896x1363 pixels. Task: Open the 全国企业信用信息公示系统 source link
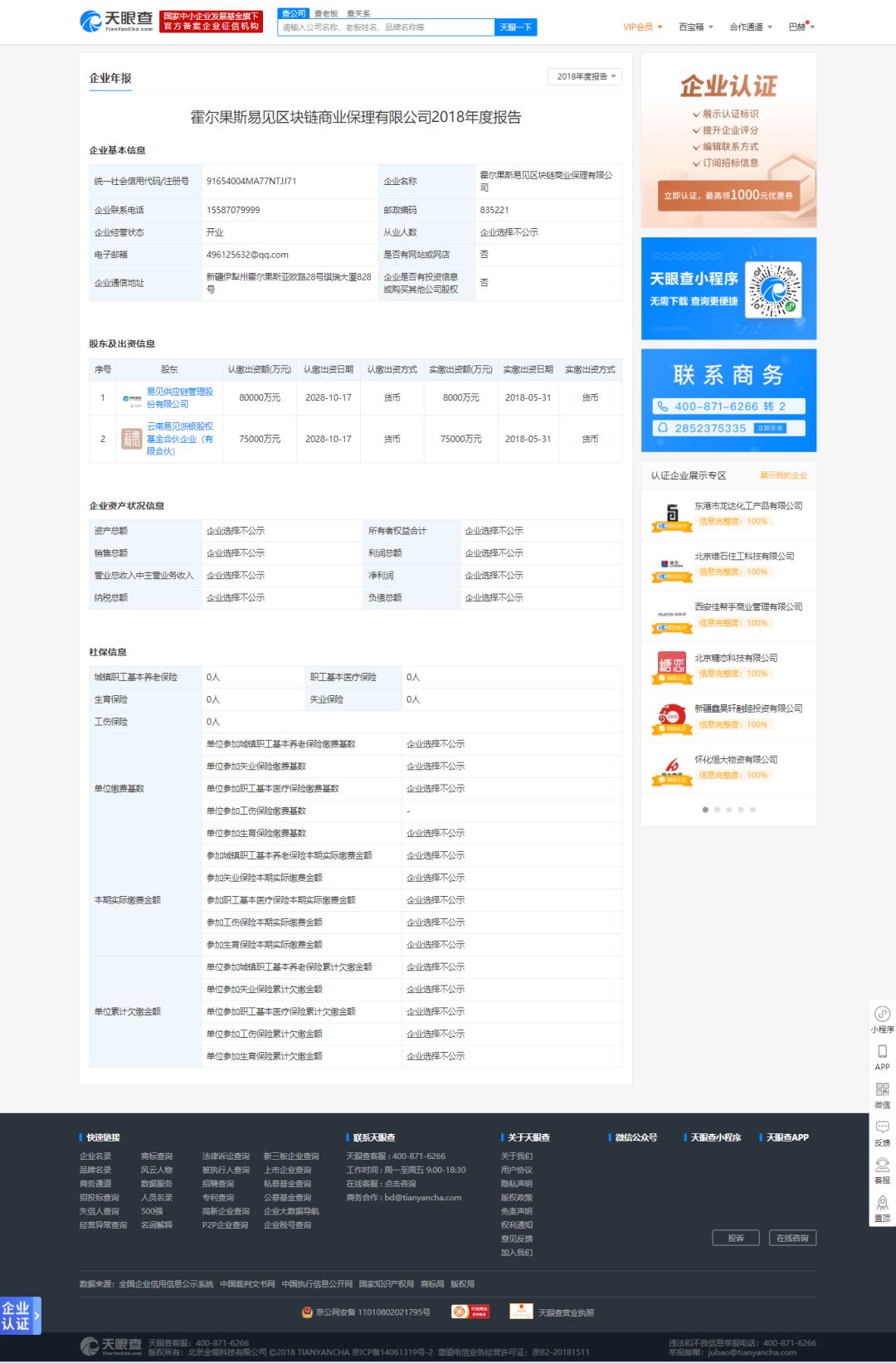click(x=166, y=1284)
